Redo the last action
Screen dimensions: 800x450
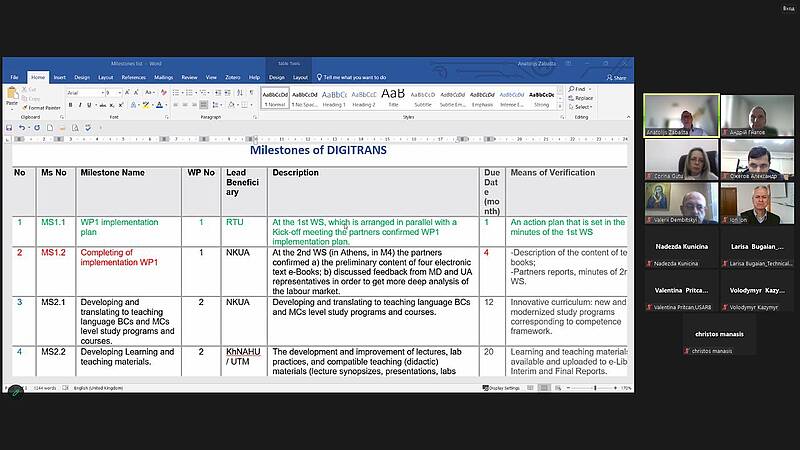point(37,128)
